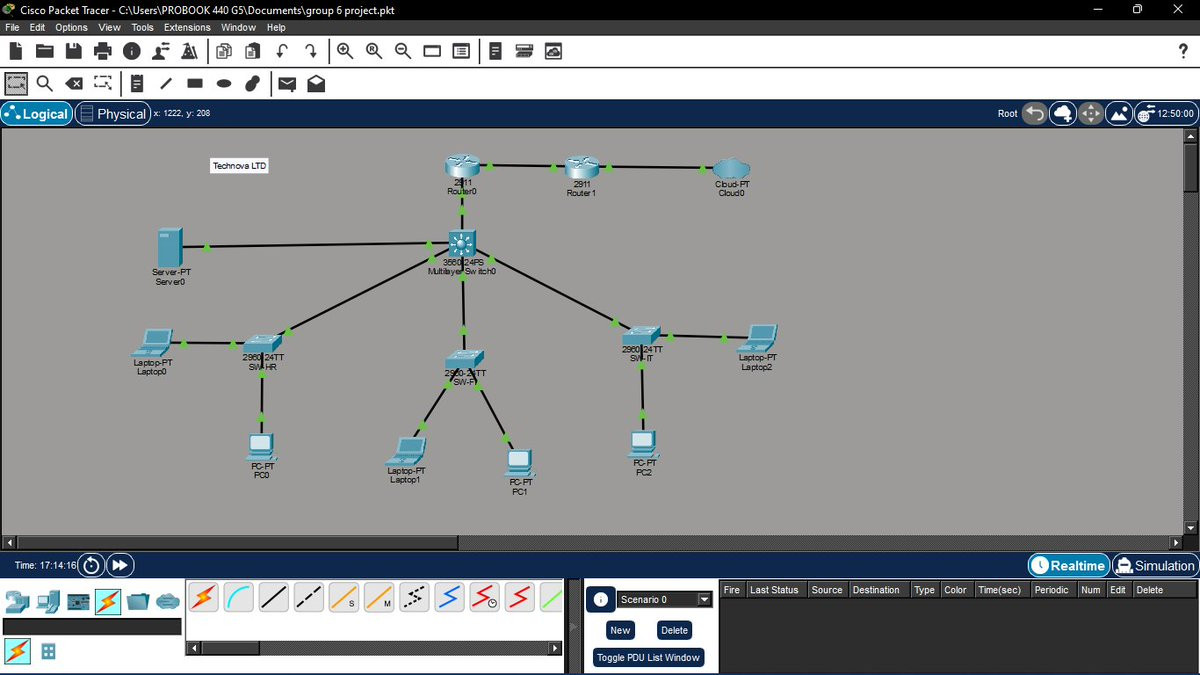Click Fast Forward Time button
1200x675 pixels.
119,565
